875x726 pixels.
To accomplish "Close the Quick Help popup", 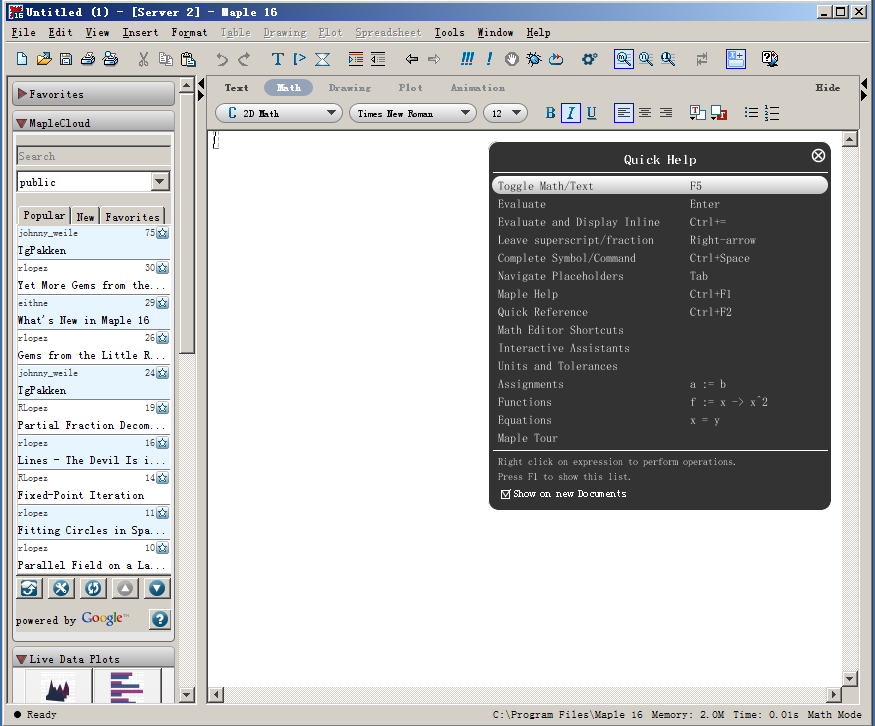I will pos(818,156).
